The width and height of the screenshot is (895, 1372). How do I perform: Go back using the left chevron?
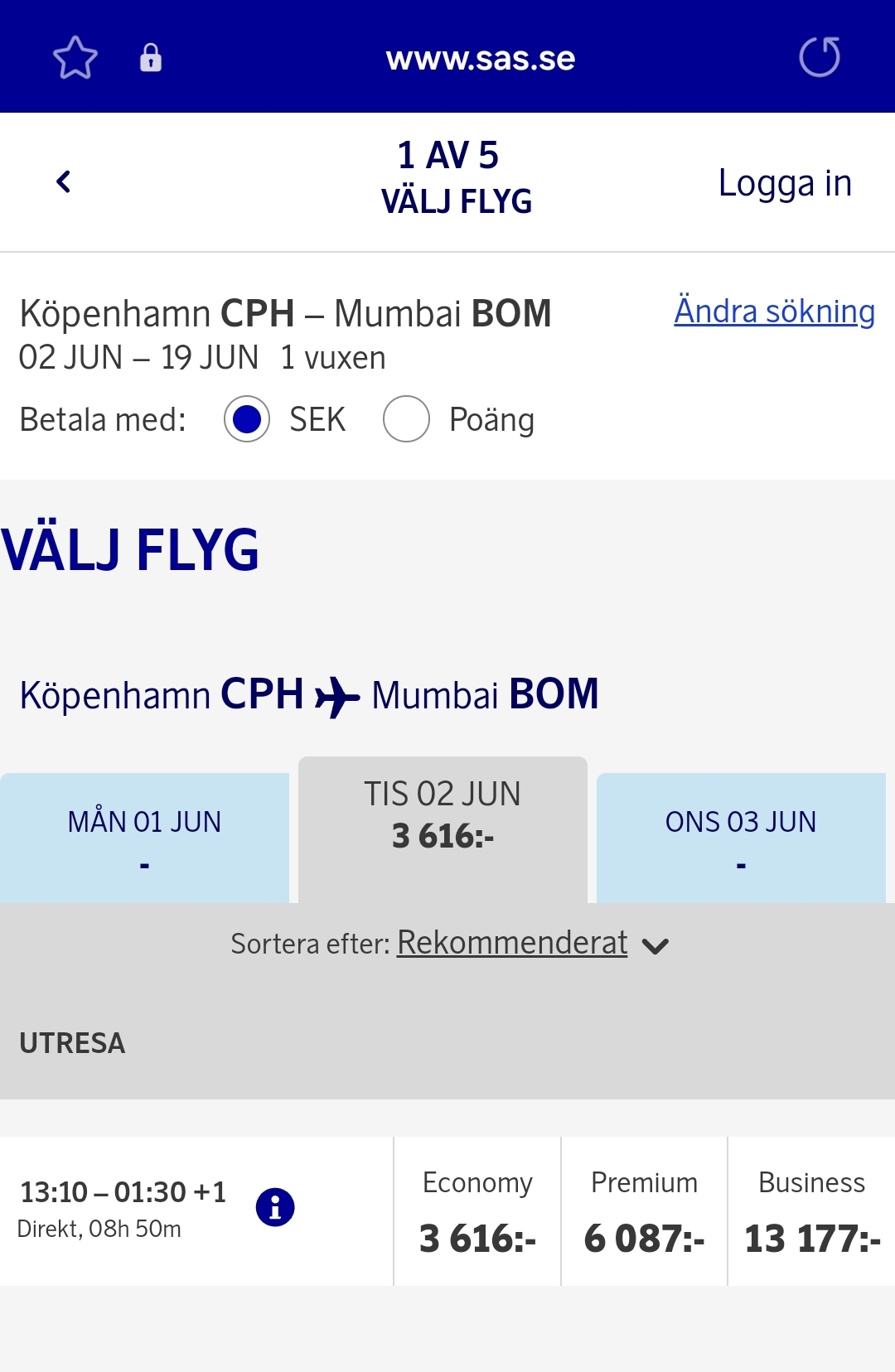point(64,181)
